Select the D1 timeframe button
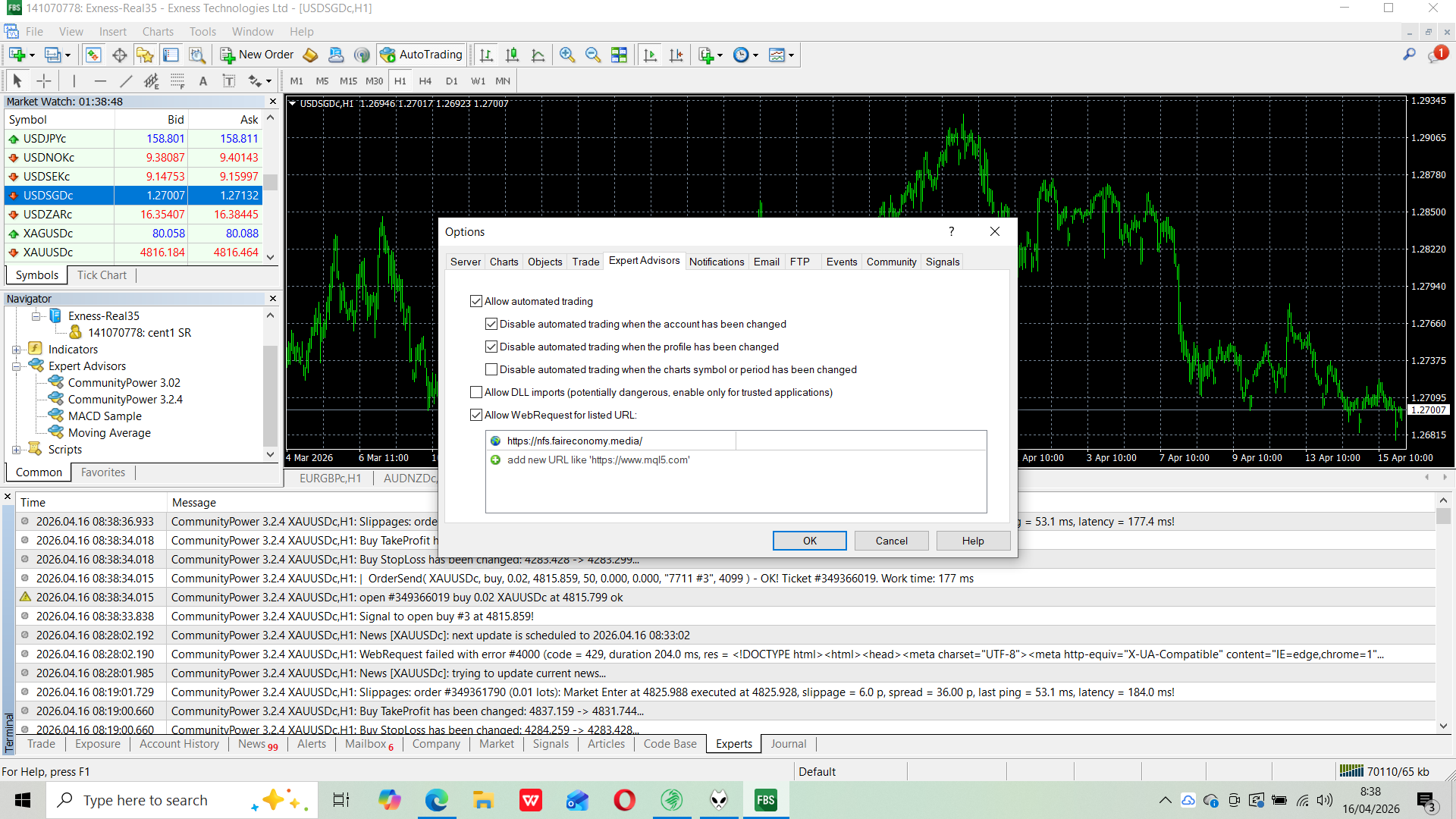The width and height of the screenshot is (1456, 819). [x=452, y=80]
